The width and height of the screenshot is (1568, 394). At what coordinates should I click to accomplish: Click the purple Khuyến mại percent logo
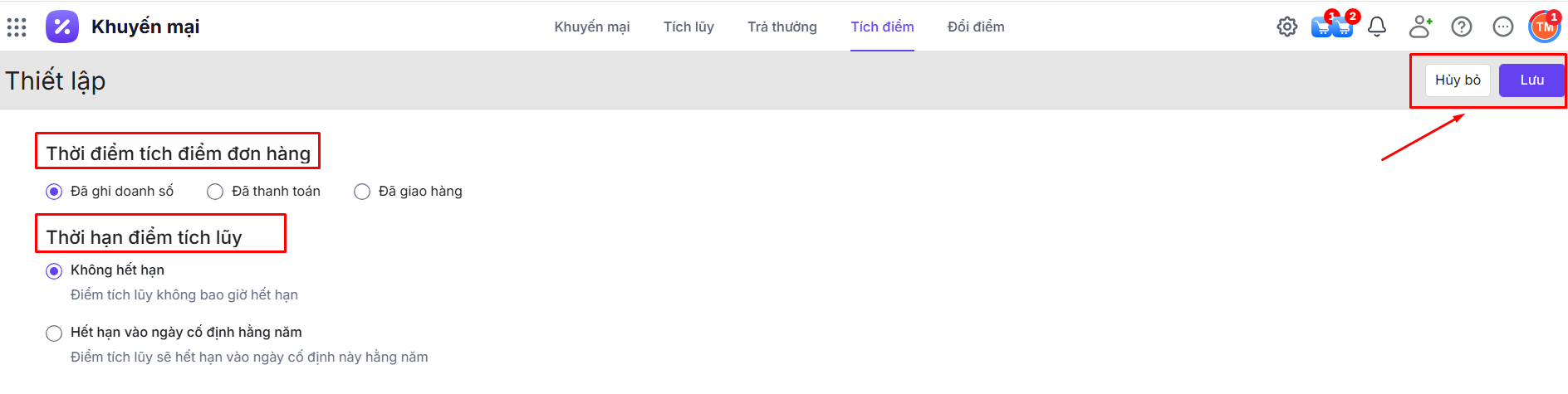pyautogui.click(x=62, y=27)
